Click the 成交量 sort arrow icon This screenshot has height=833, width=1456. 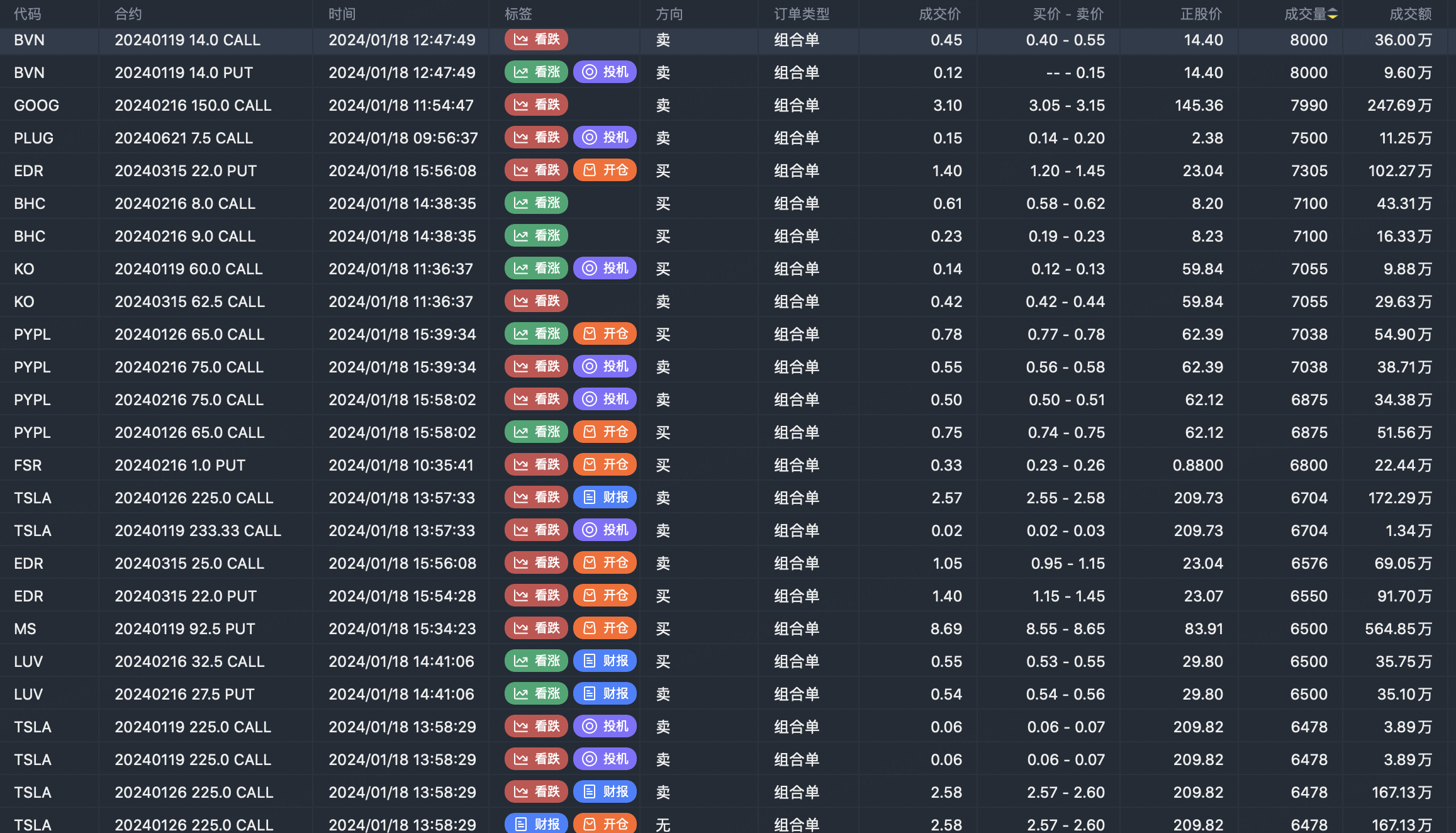tap(1333, 14)
